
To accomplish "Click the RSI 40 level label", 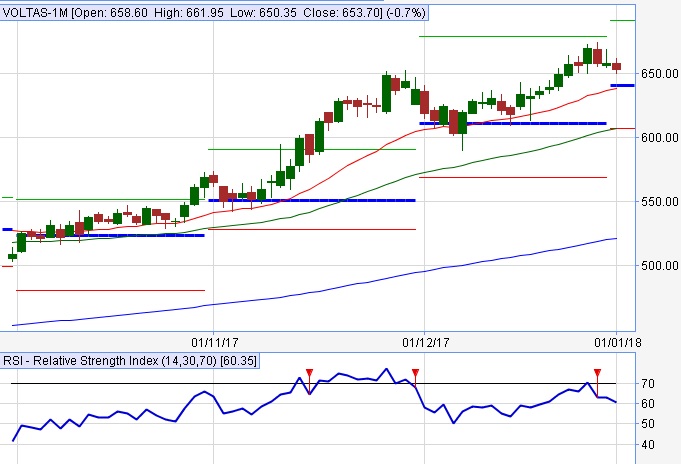I will point(648,444).
